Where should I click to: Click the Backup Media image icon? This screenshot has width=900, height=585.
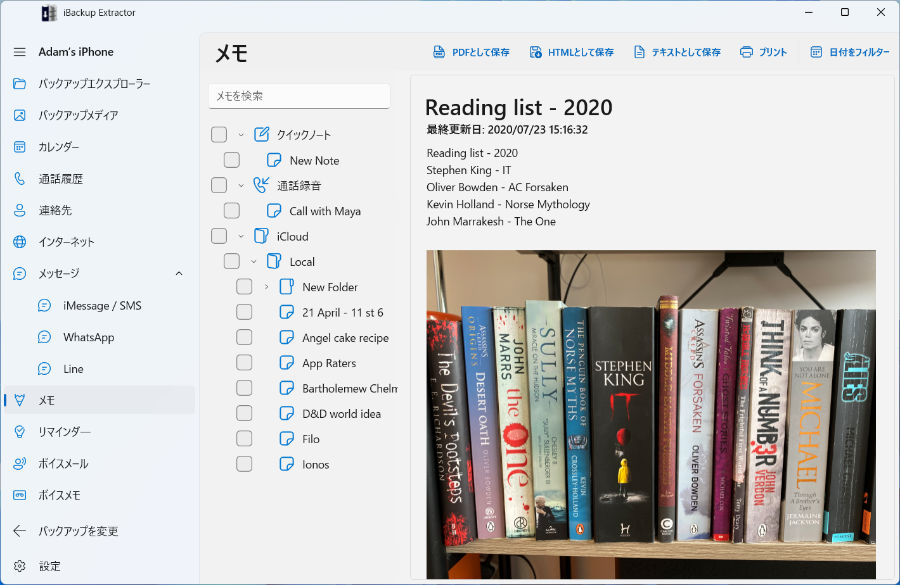click(20, 115)
